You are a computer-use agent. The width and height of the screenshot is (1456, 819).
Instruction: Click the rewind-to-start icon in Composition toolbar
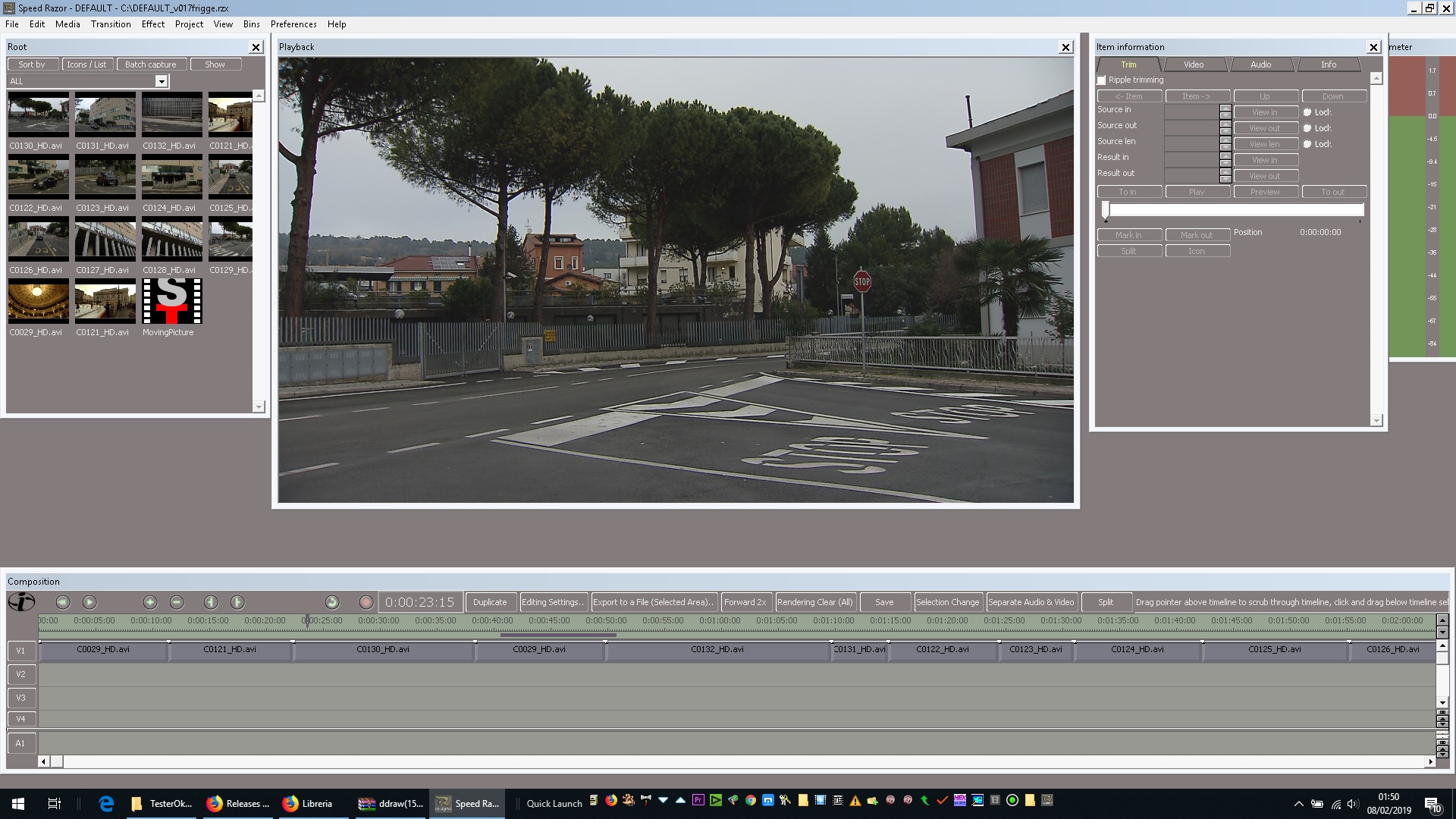[63, 602]
